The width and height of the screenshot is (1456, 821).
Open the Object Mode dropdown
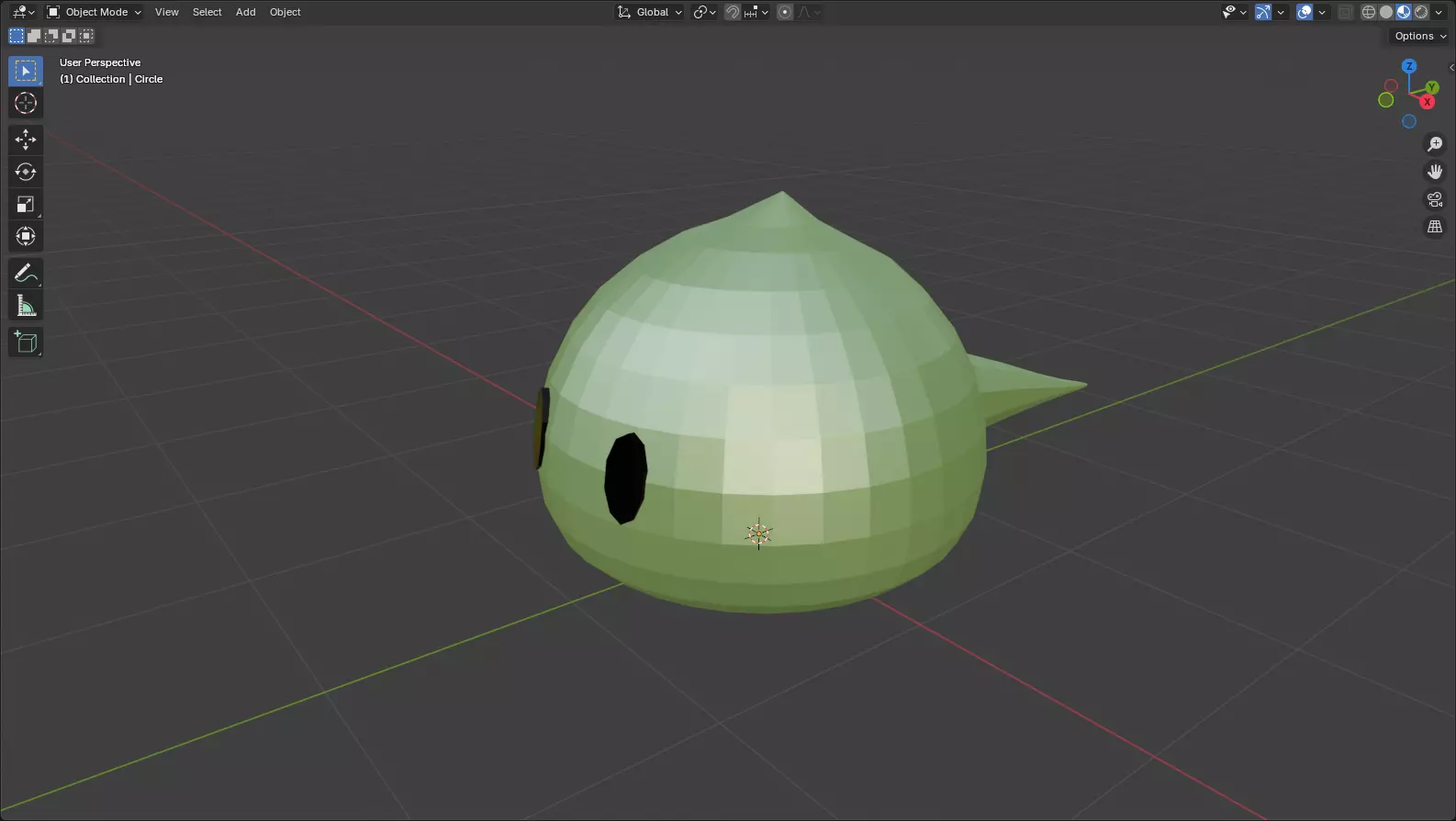click(94, 12)
